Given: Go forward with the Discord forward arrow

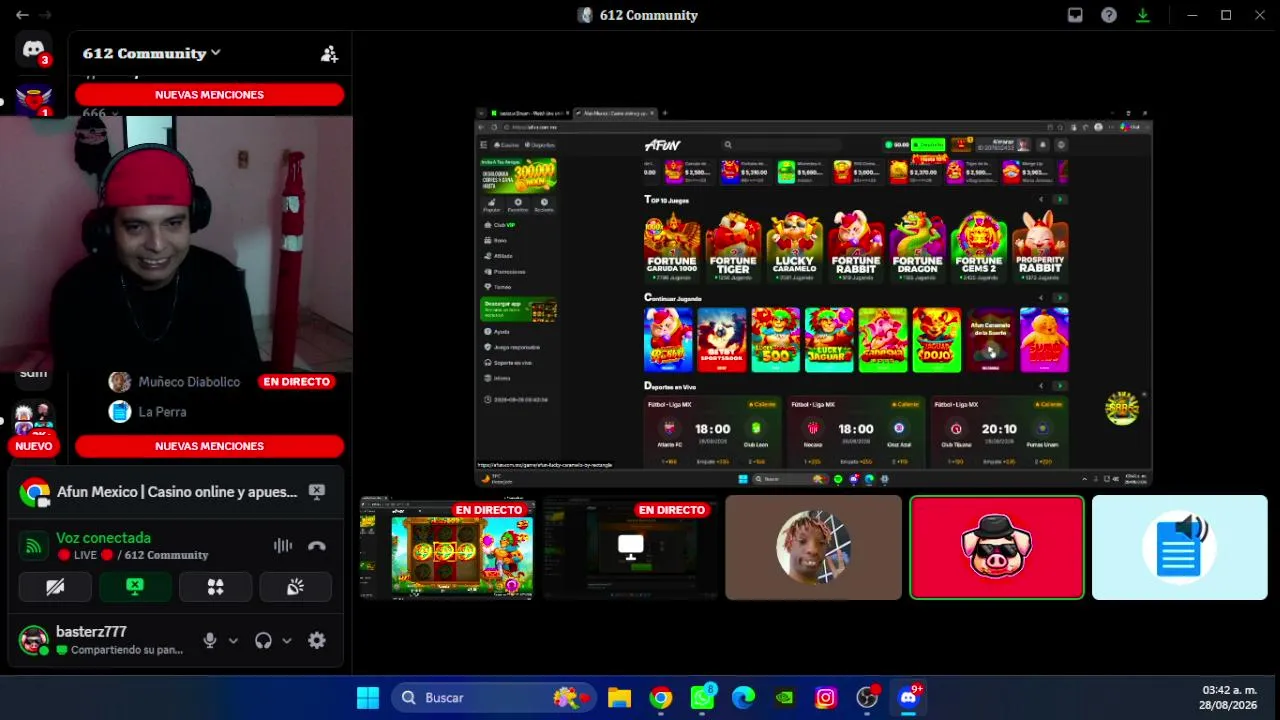Looking at the screenshot, I should pyautogui.click(x=45, y=15).
